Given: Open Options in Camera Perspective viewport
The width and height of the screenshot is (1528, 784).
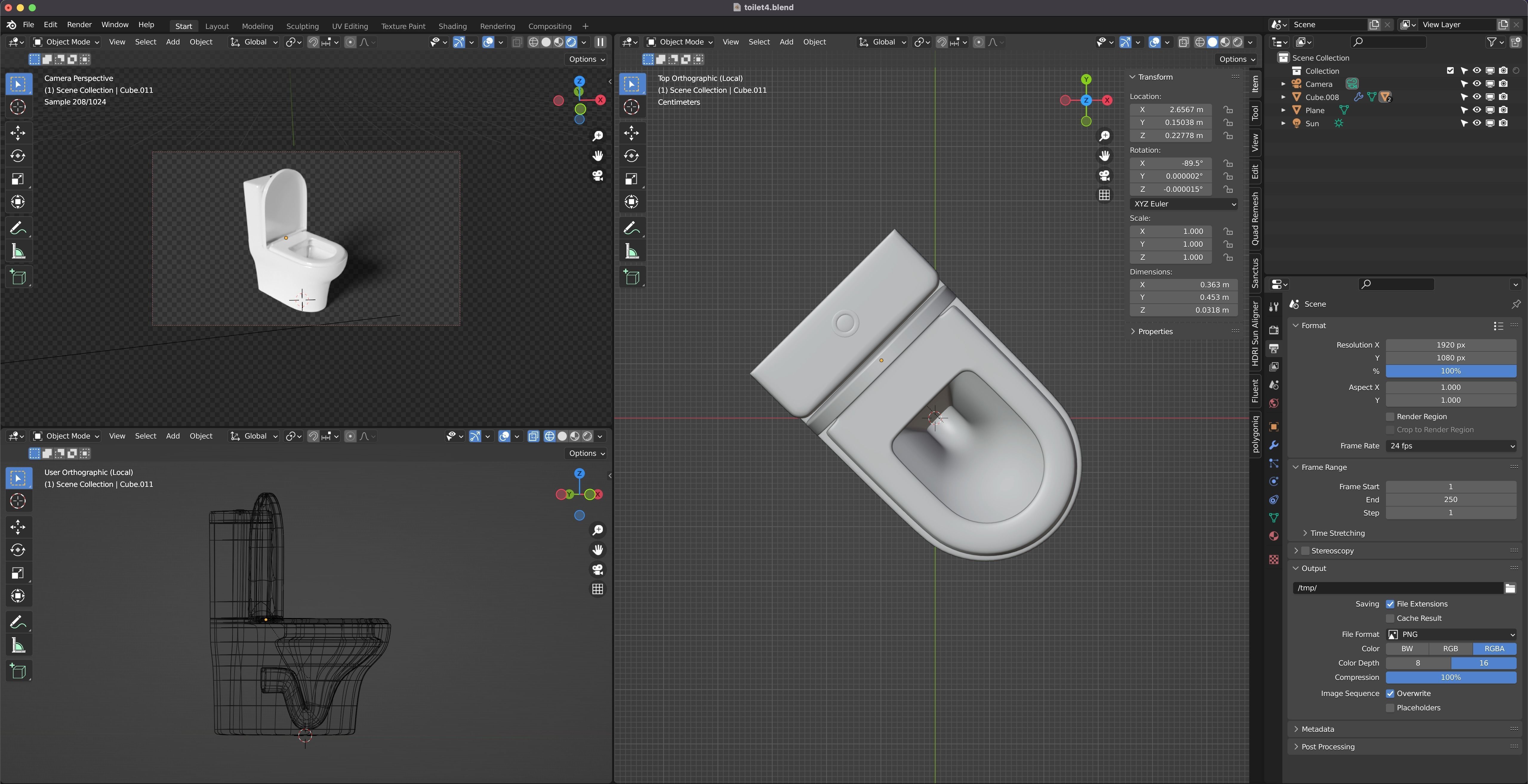Looking at the screenshot, I should tap(586, 59).
